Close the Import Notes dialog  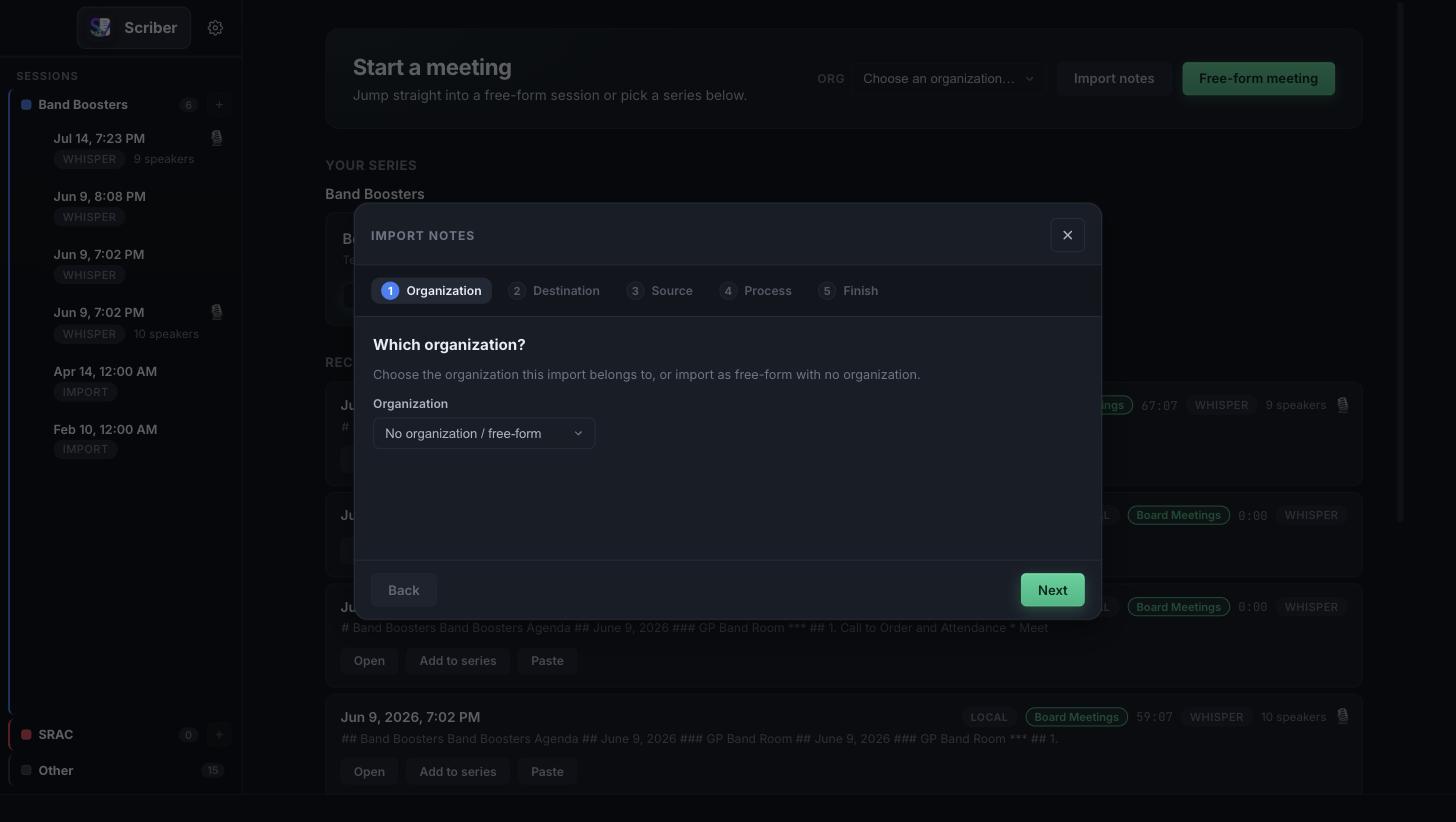(x=1067, y=235)
